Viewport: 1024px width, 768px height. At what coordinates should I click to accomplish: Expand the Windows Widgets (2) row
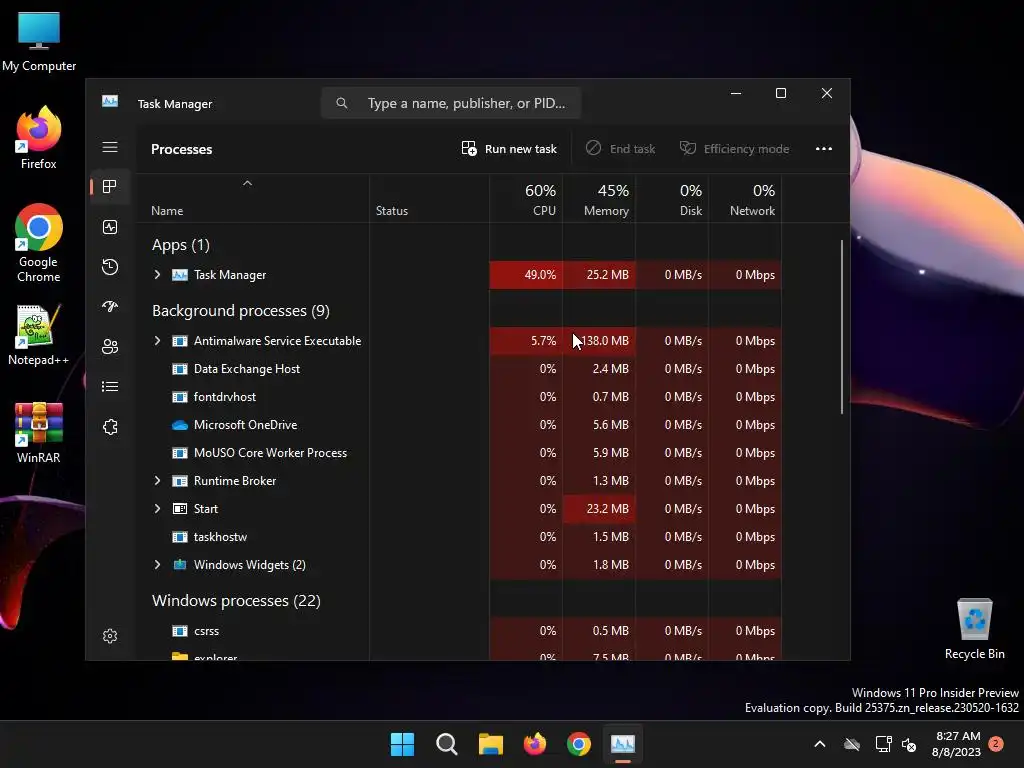tap(157, 565)
